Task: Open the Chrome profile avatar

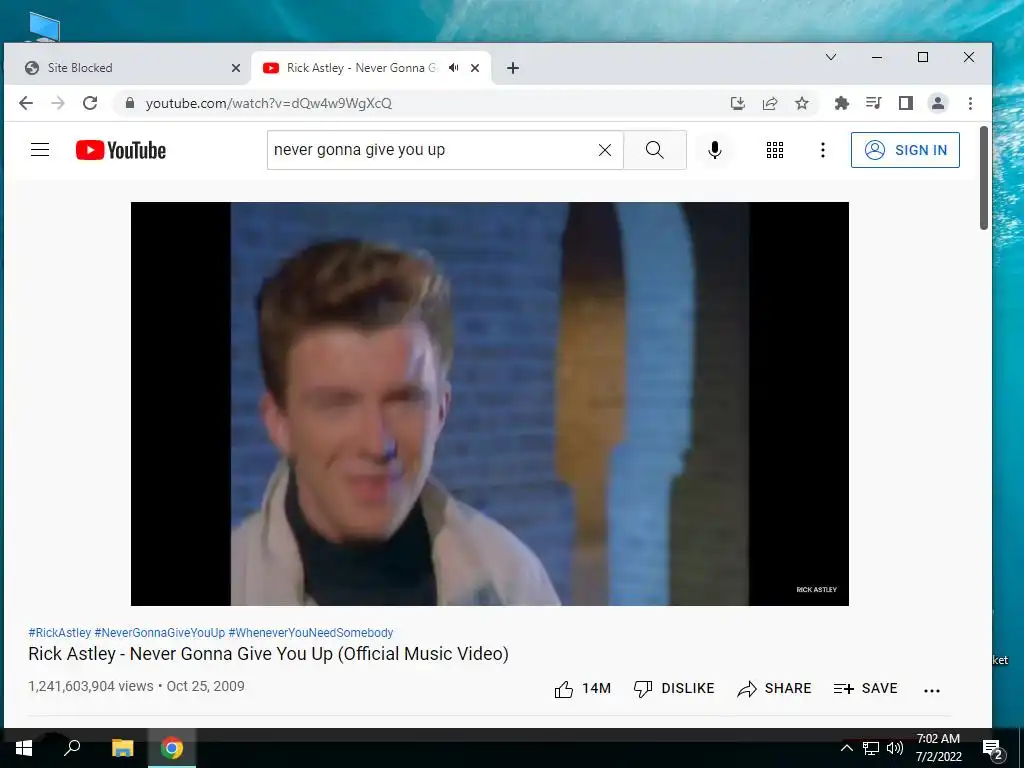Action: [938, 103]
